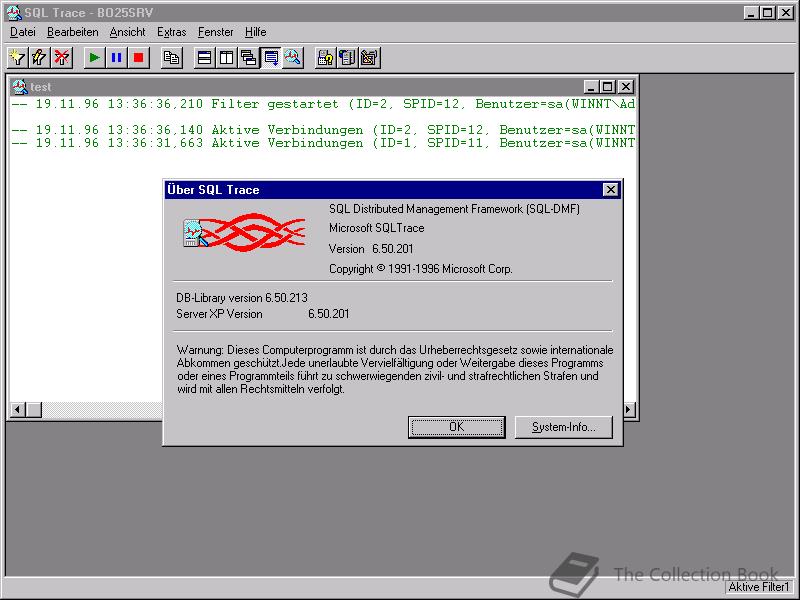Screen dimensions: 800x600
Task: Click the Delete Filter red-cross icon
Action: pos(62,58)
